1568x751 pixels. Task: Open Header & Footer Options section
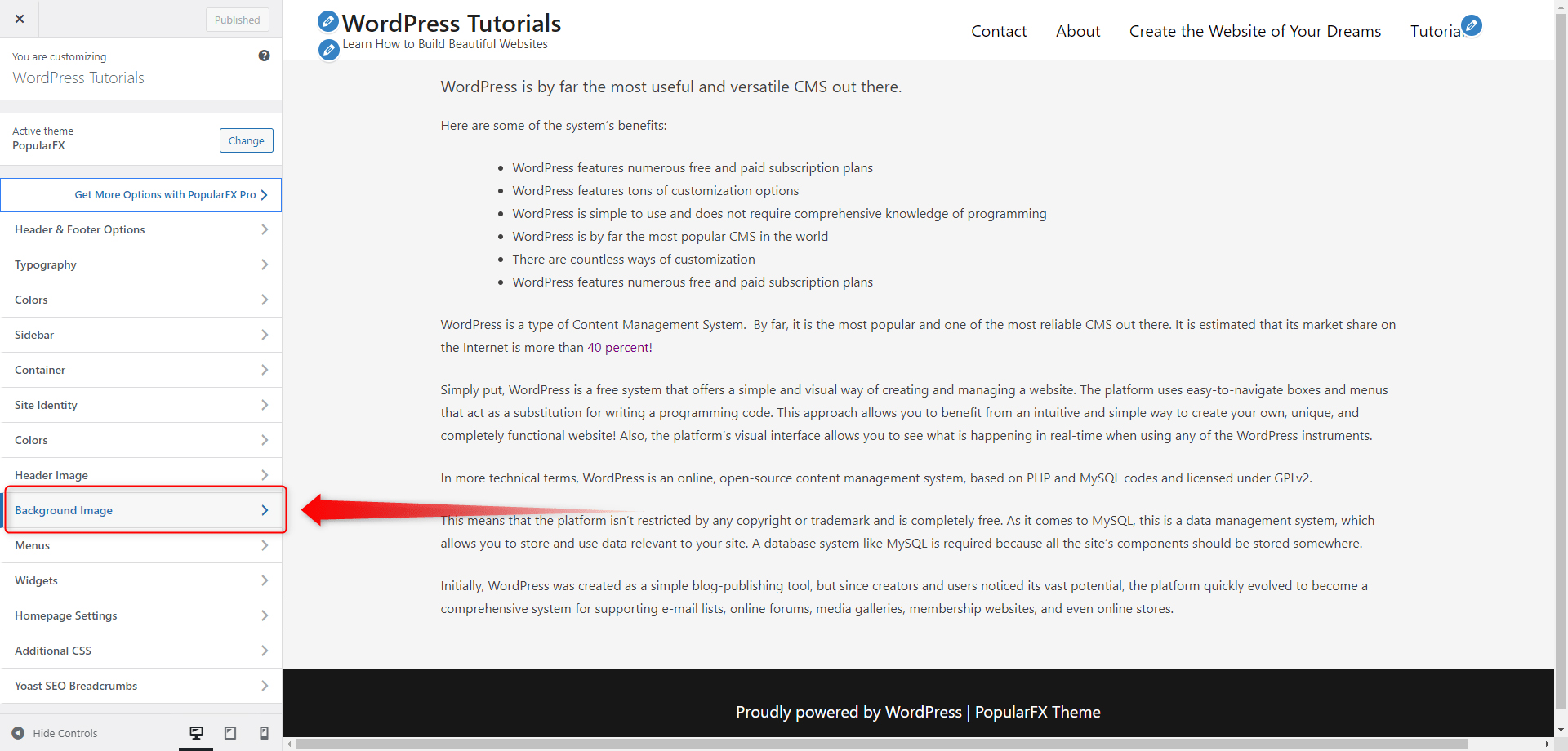[141, 229]
